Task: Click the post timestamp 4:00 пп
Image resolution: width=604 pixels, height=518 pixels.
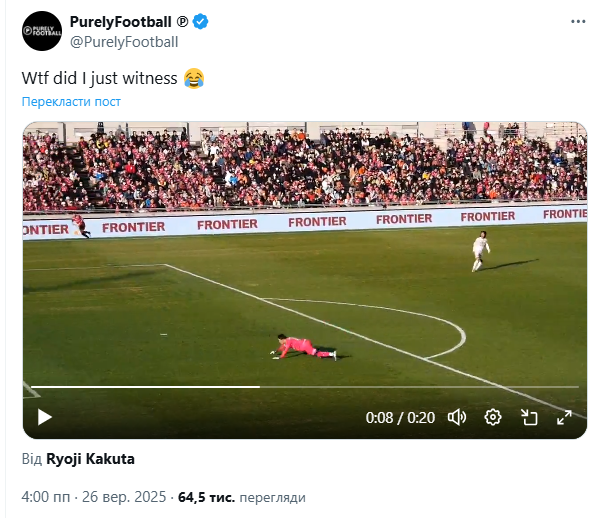Action: [x=46, y=496]
